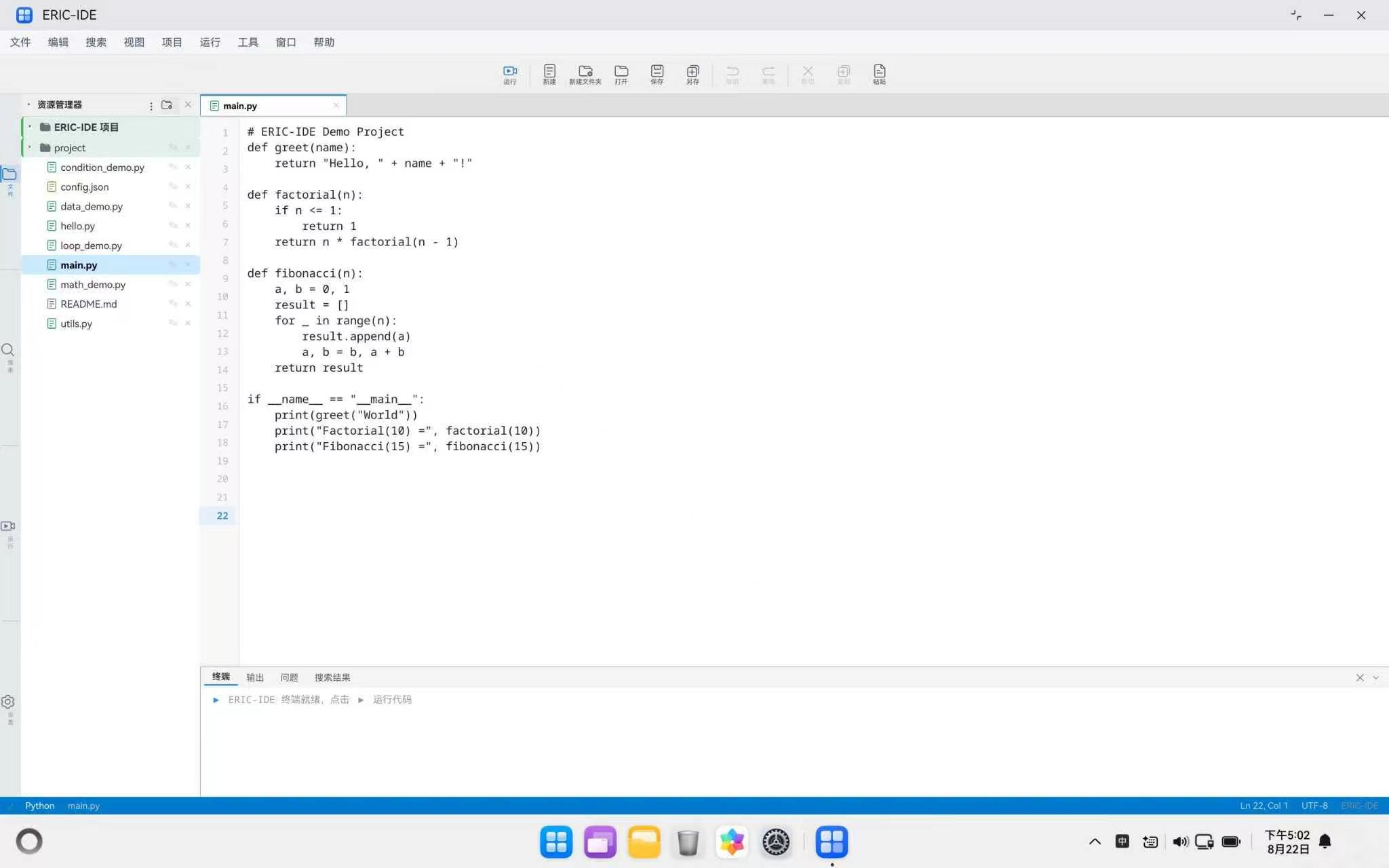Viewport: 1389px width, 868px height.
Task: Collapse the 资源管理器 section arrow
Action: point(28,104)
